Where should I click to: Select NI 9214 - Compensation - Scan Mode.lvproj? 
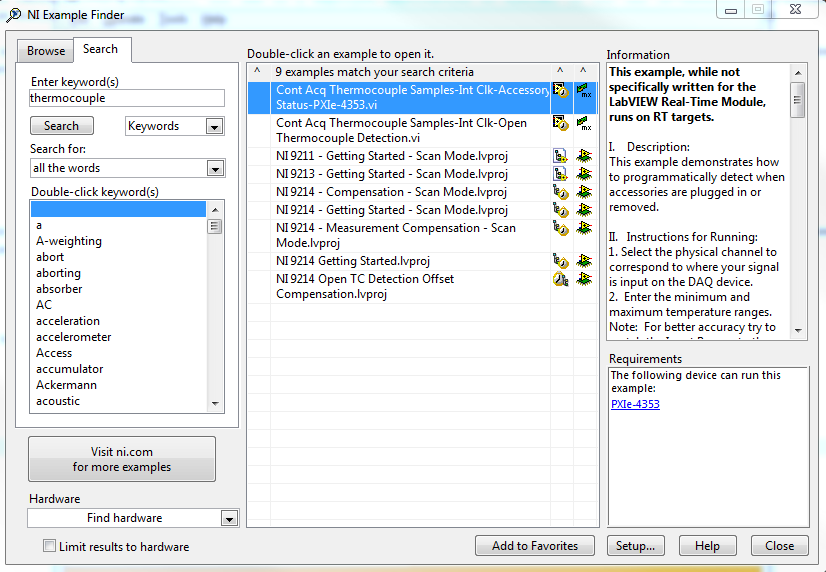pyautogui.click(x=391, y=192)
